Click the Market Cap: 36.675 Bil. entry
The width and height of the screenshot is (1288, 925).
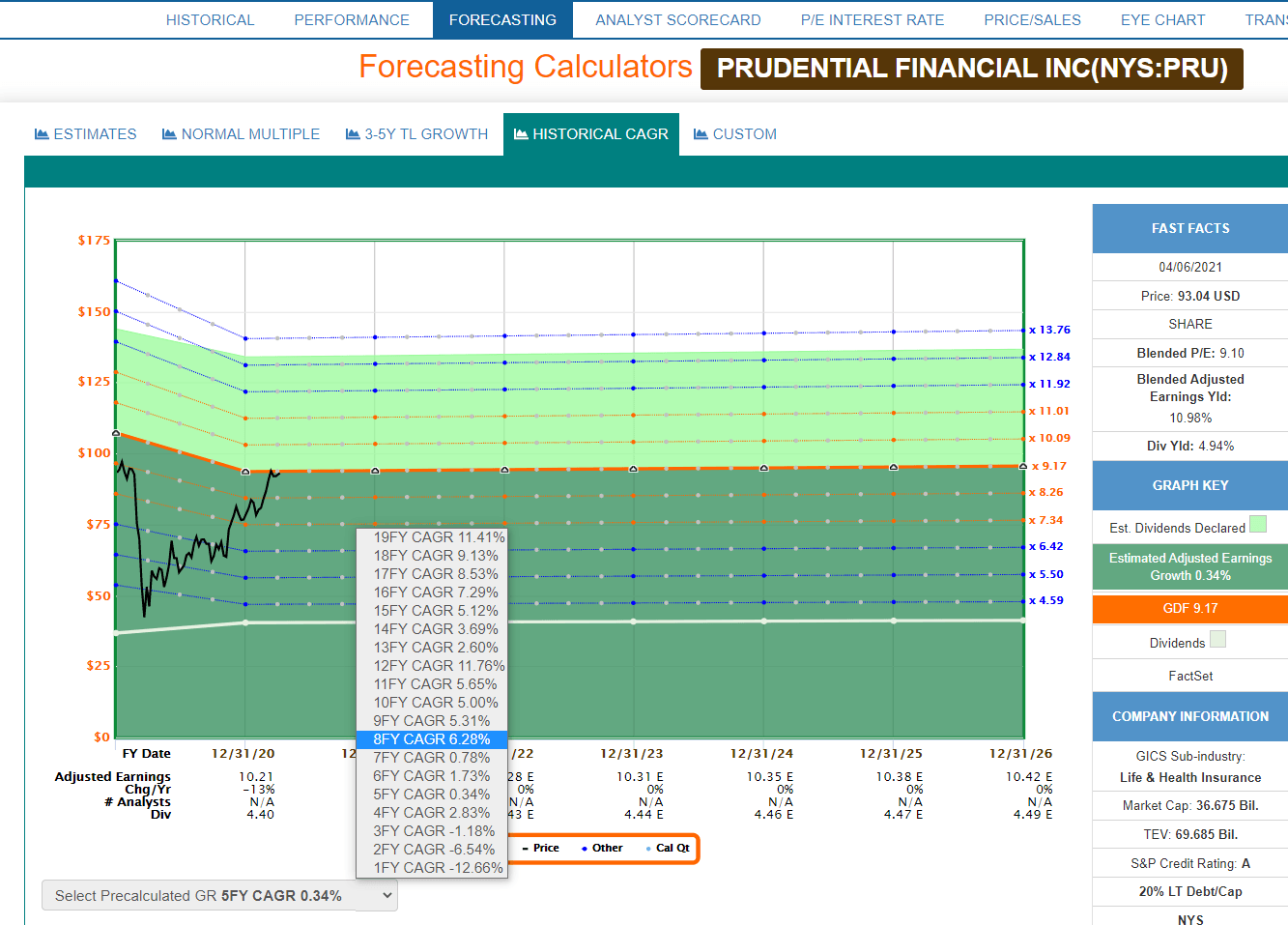[x=1190, y=806]
